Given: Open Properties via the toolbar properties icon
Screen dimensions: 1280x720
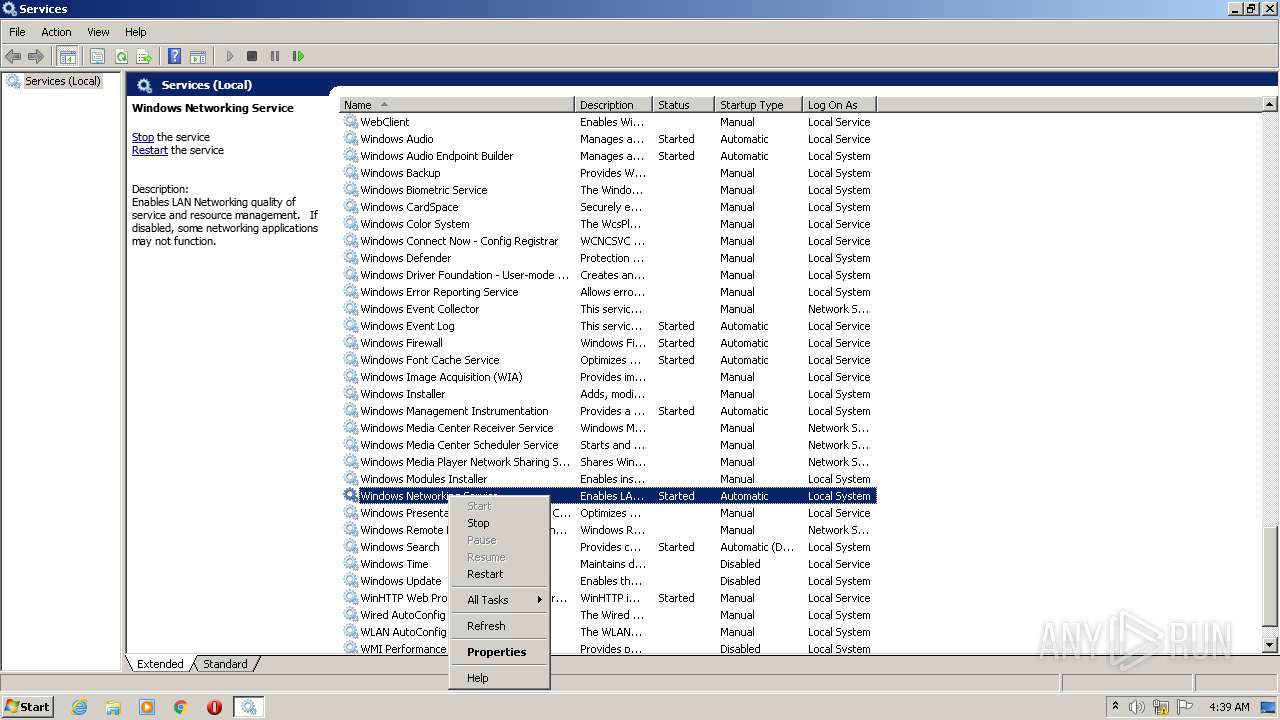Looking at the screenshot, I should [97, 56].
